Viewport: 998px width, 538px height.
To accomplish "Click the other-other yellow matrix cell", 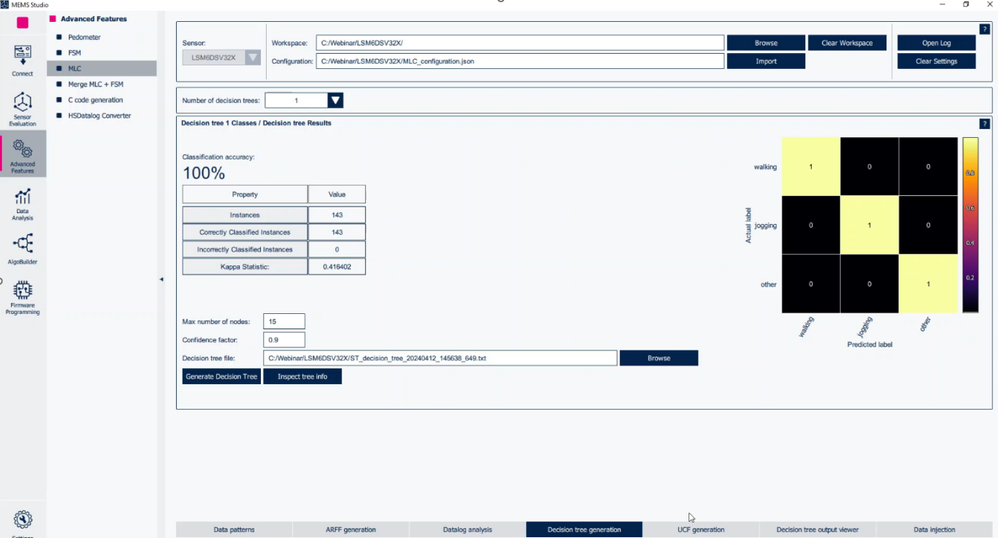I will [x=928, y=283].
